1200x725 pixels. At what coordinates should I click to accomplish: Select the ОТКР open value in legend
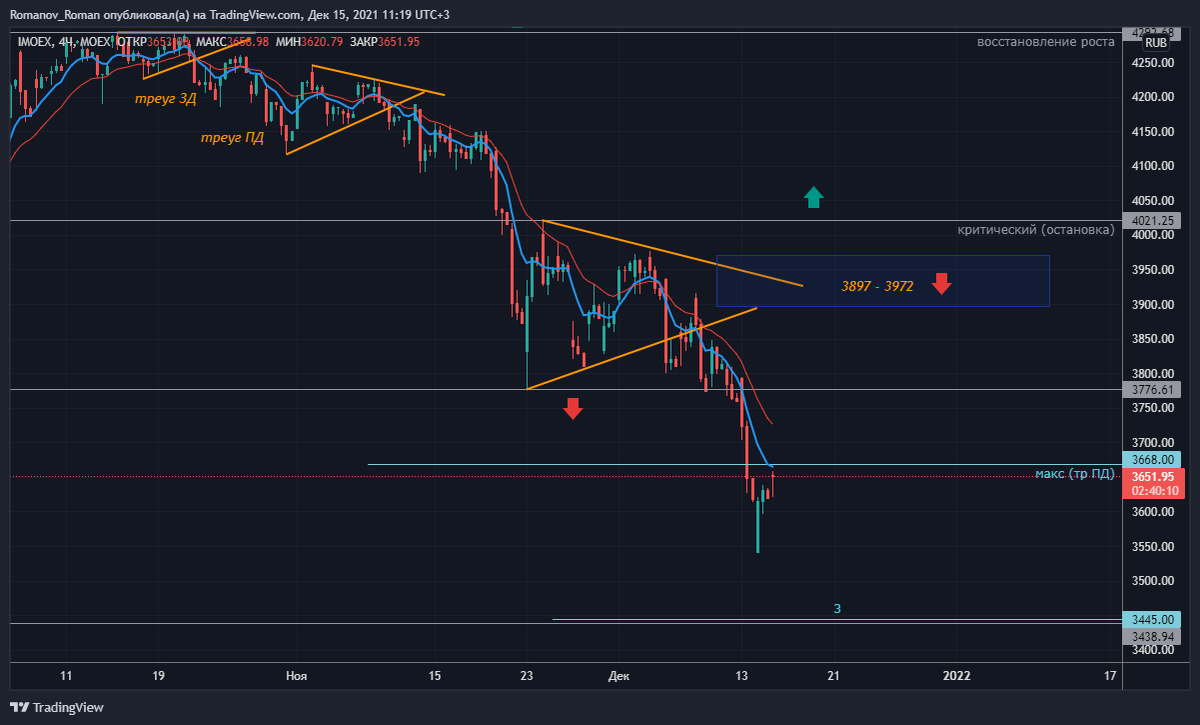click(x=155, y=41)
